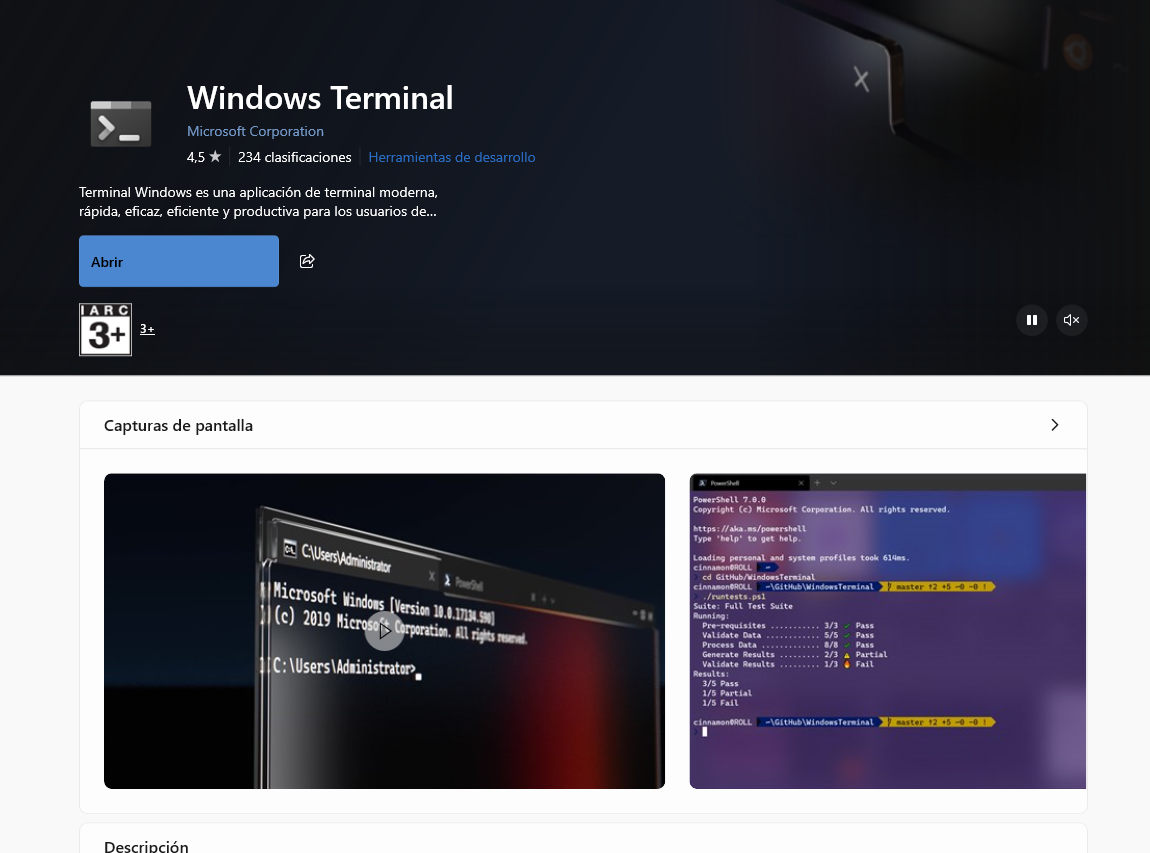
Task: Click the 4,5 star rating
Action: [x=204, y=157]
